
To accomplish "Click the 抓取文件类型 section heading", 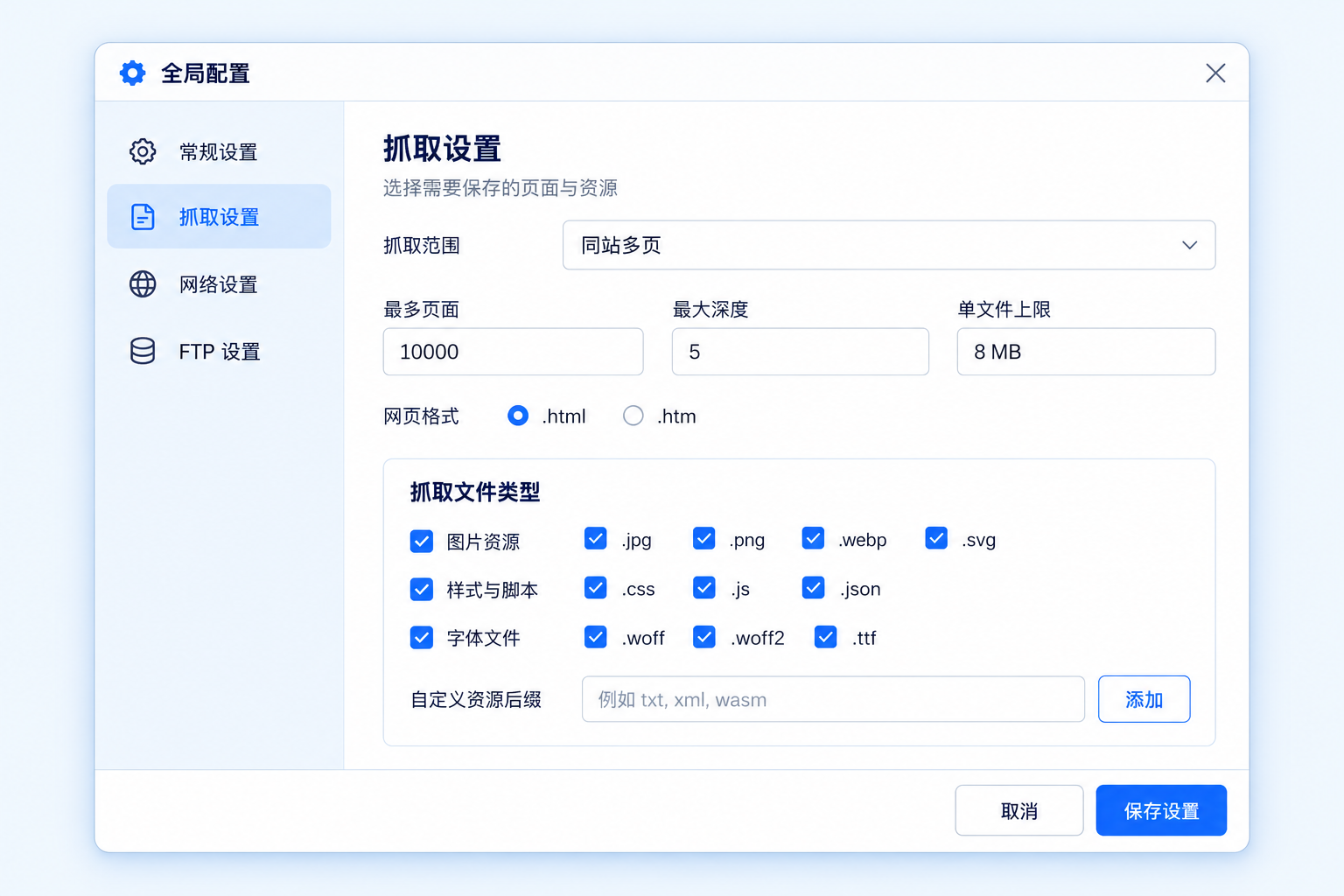I will [x=475, y=492].
